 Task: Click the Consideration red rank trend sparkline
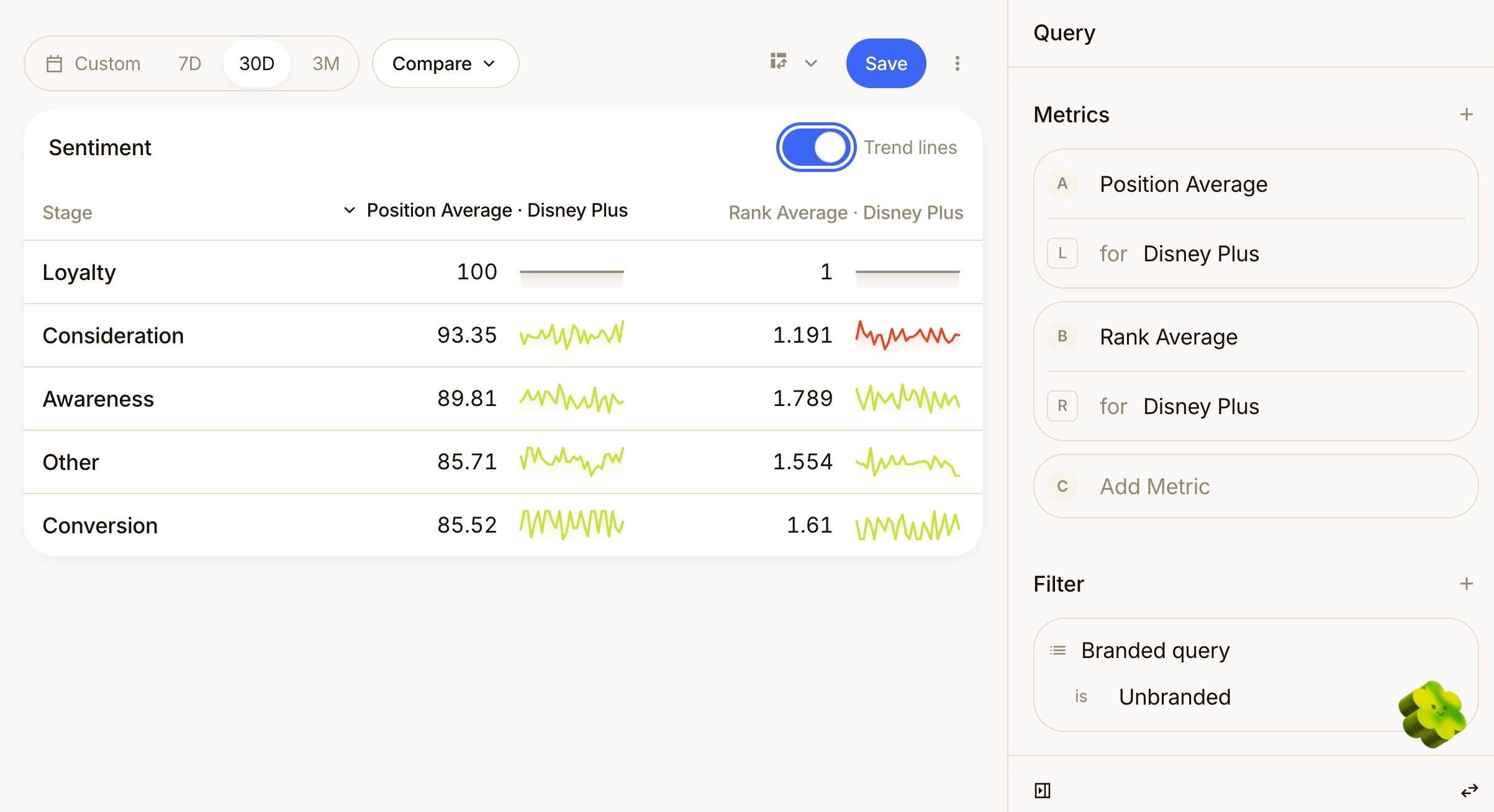(x=907, y=336)
